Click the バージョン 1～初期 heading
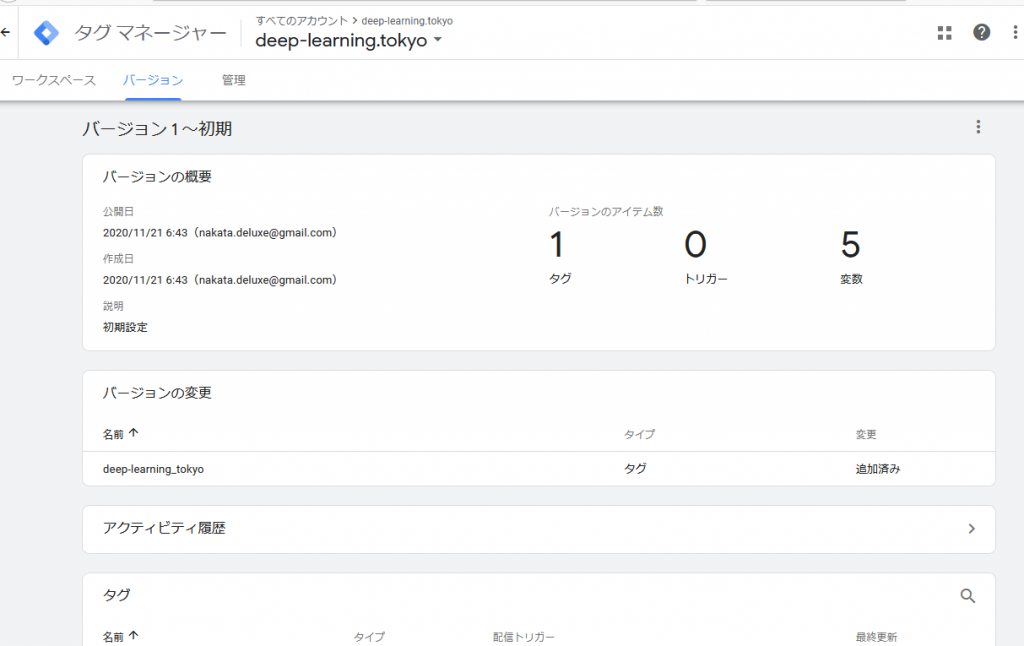 [157, 129]
